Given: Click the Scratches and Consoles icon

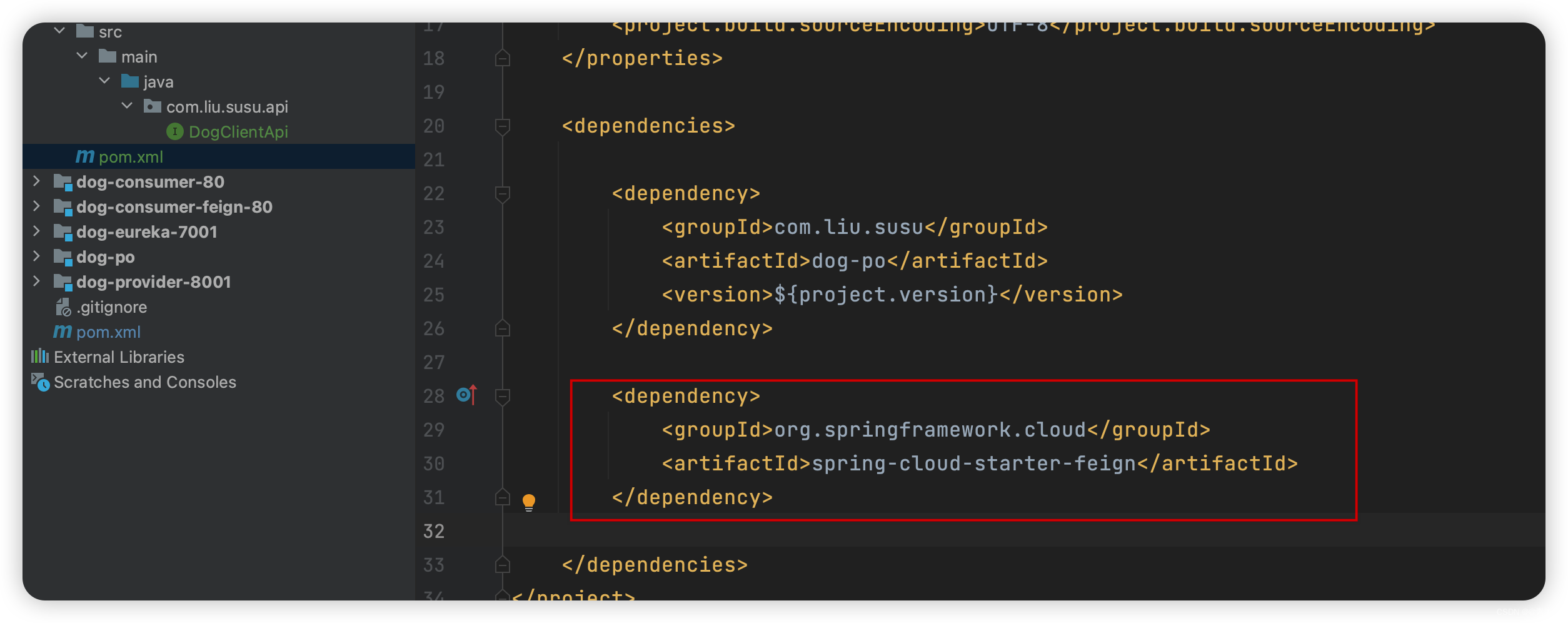Looking at the screenshot, I should 41,382.
